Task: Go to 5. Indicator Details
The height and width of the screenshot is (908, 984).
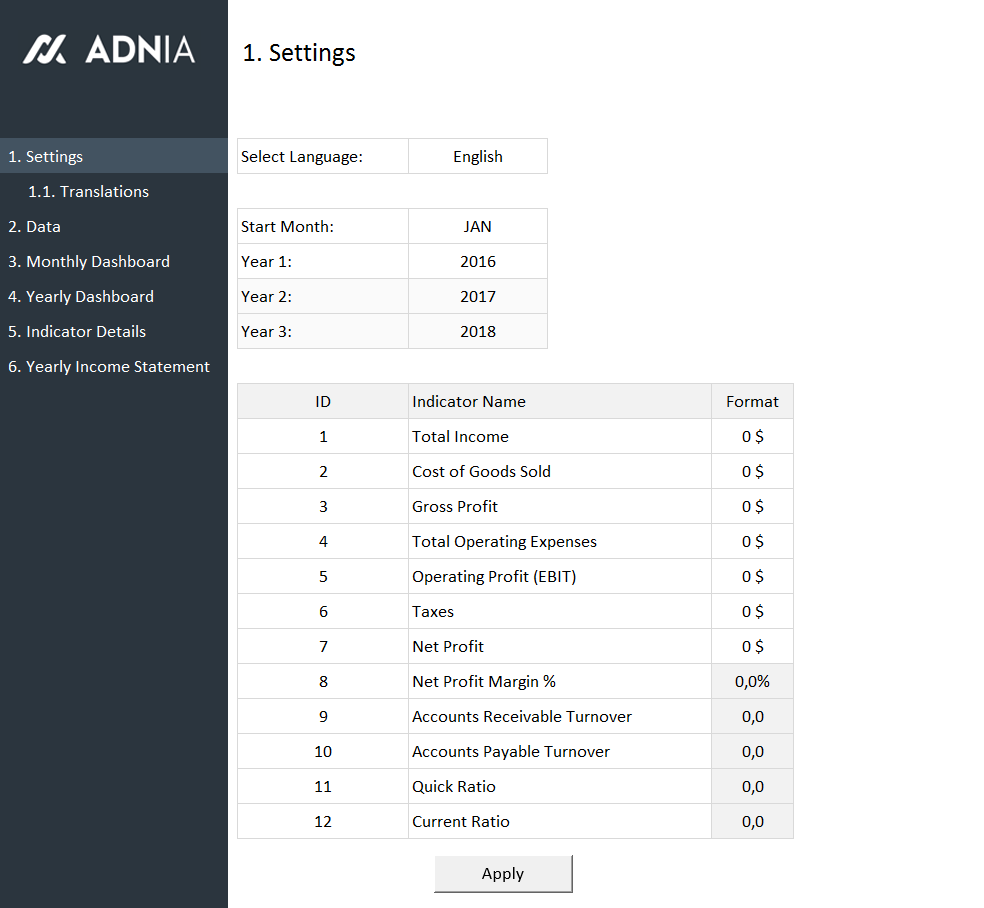Action: pos(77,332)
